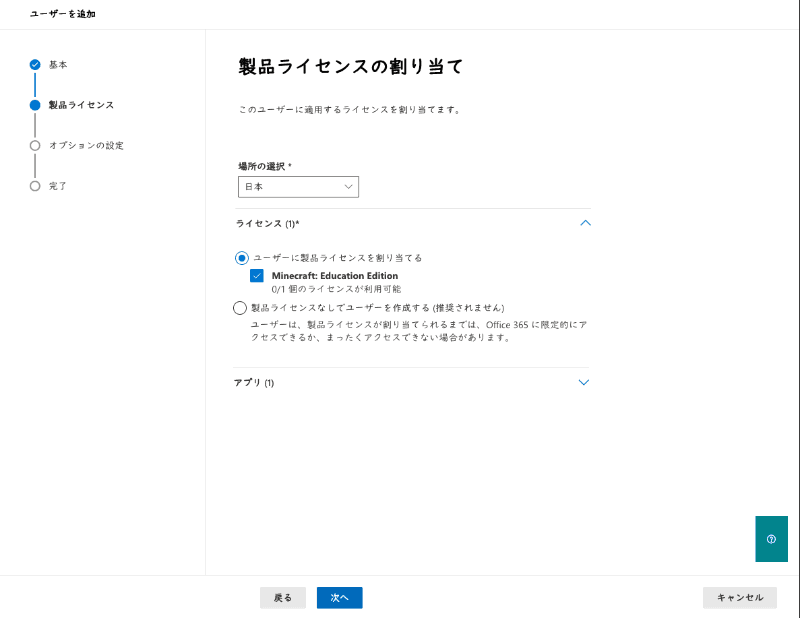Click the completed 基本 step checkmark icon

35,64
